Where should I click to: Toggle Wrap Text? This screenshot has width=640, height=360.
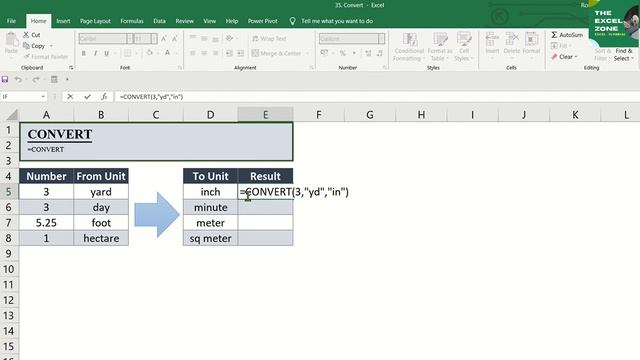269,39
